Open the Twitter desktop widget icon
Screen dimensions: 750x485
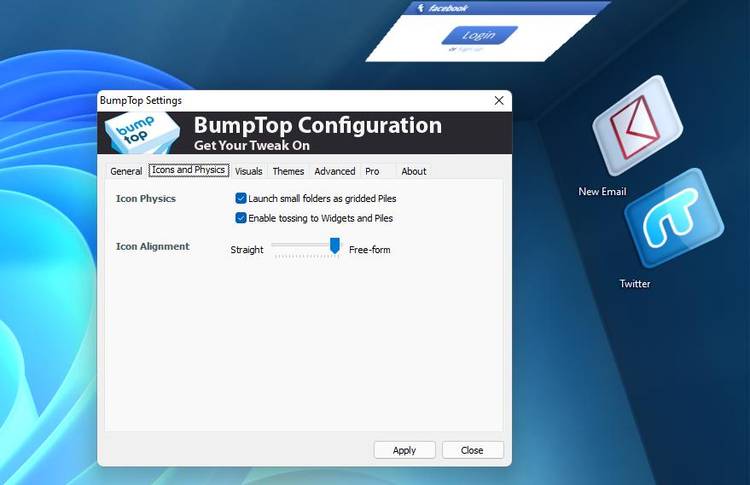(674, 218)
